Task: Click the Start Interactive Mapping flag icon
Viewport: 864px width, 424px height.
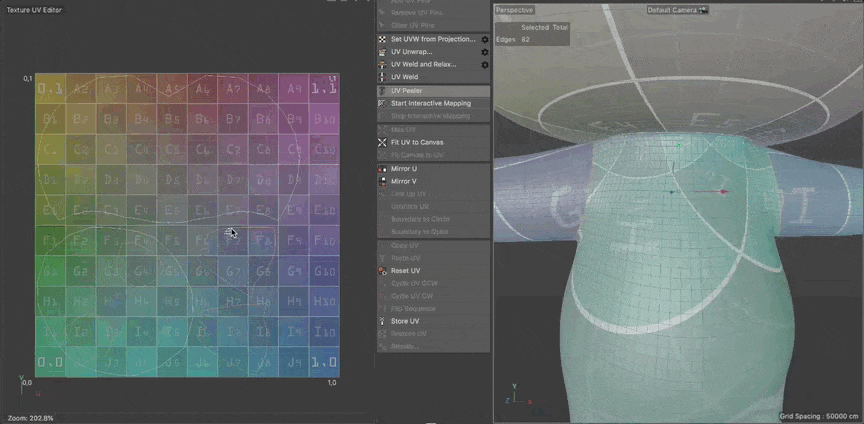Action: [x=382, y=103]
